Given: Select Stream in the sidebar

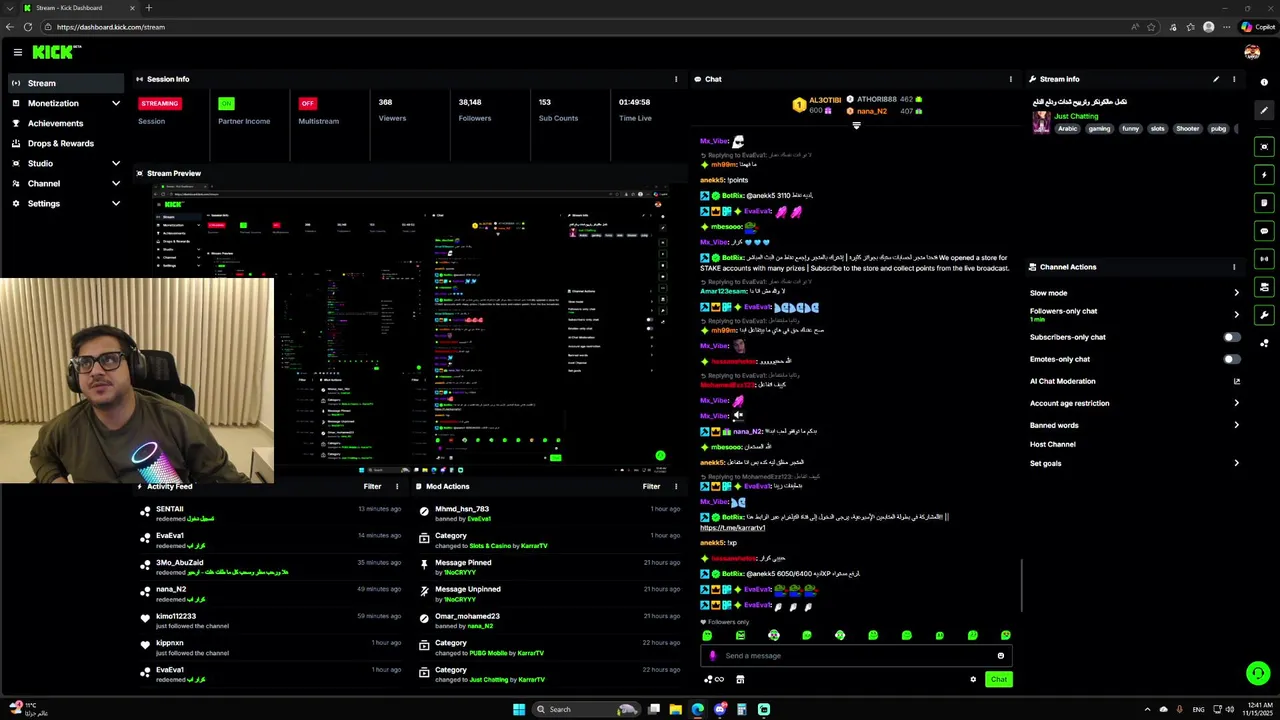Looking at the screenshot, I should click(65, 83).
